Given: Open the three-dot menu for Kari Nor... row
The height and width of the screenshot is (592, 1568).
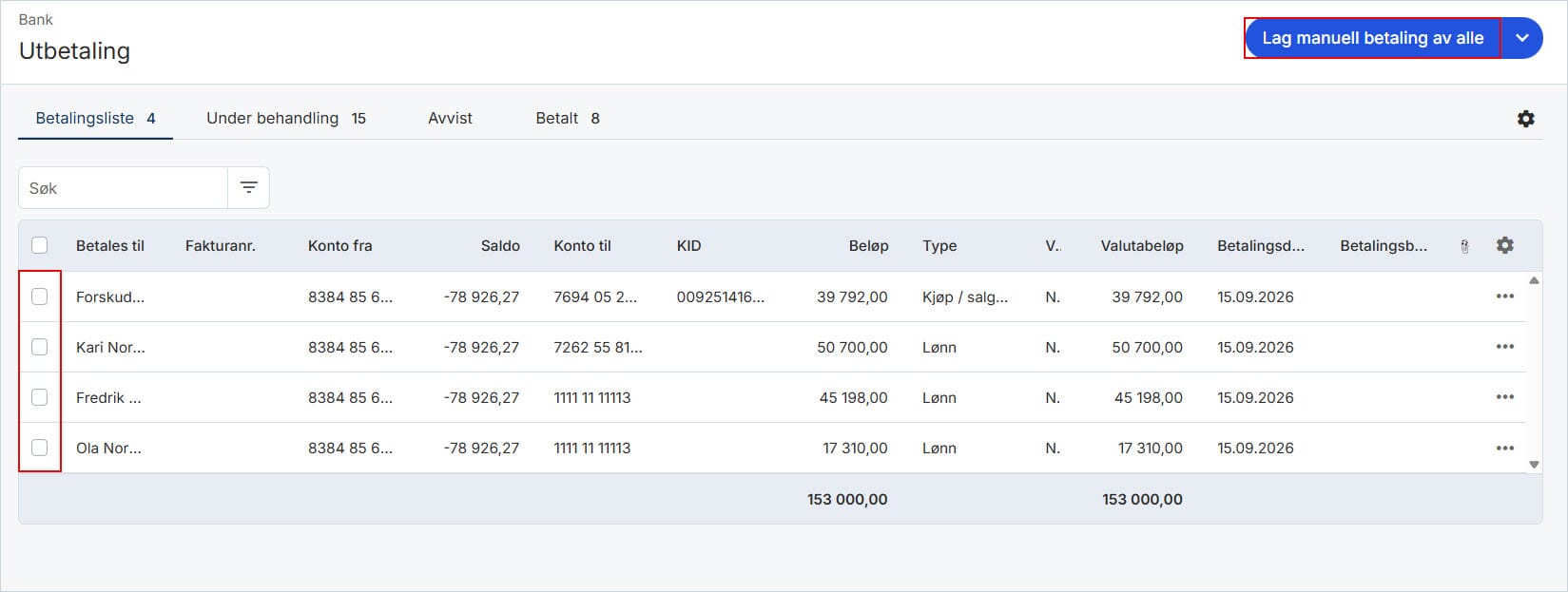Looking at the screenshot, I should (x=1504, y=347).
